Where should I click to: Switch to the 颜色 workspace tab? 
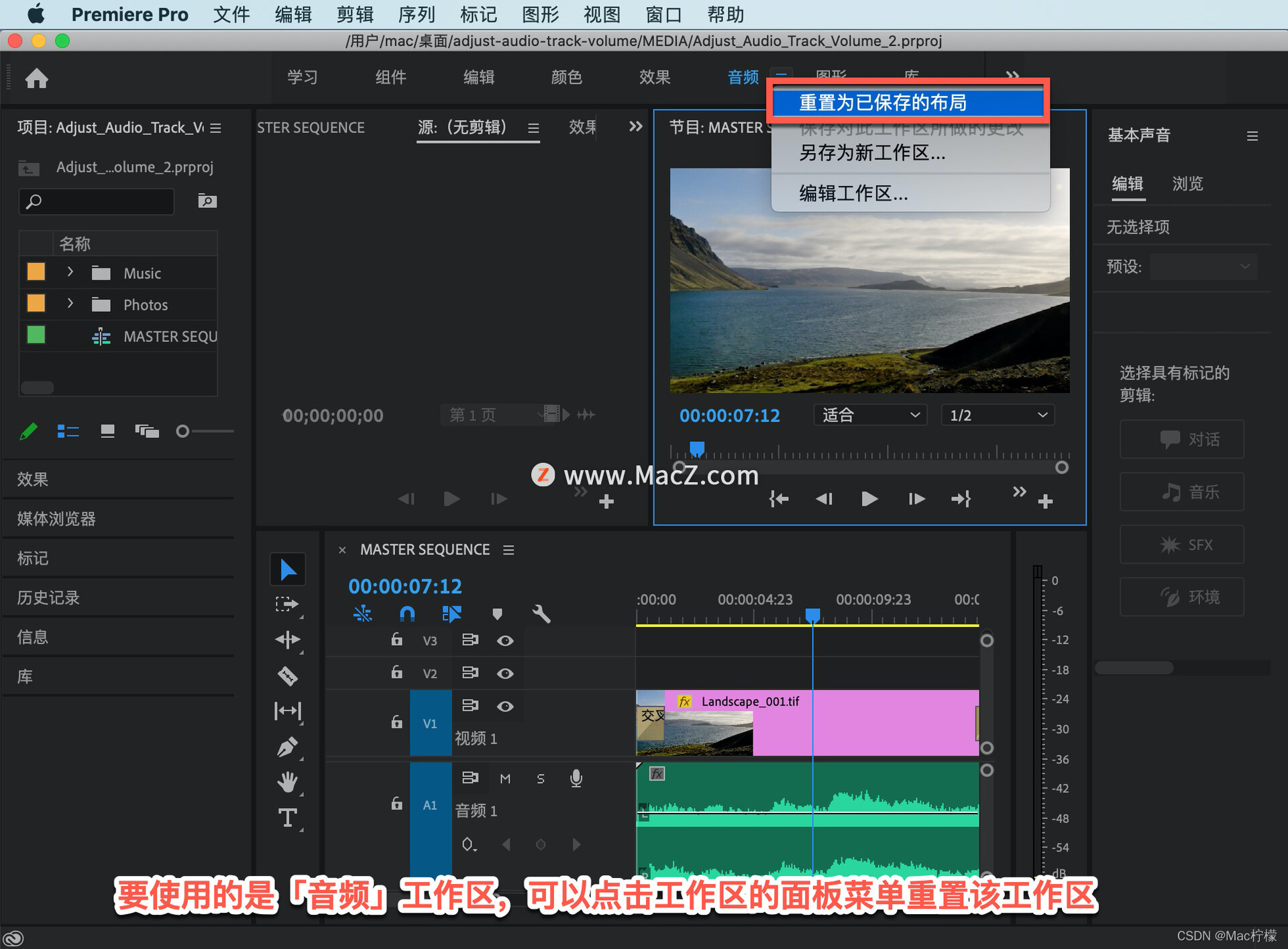(x=566, y=77)
